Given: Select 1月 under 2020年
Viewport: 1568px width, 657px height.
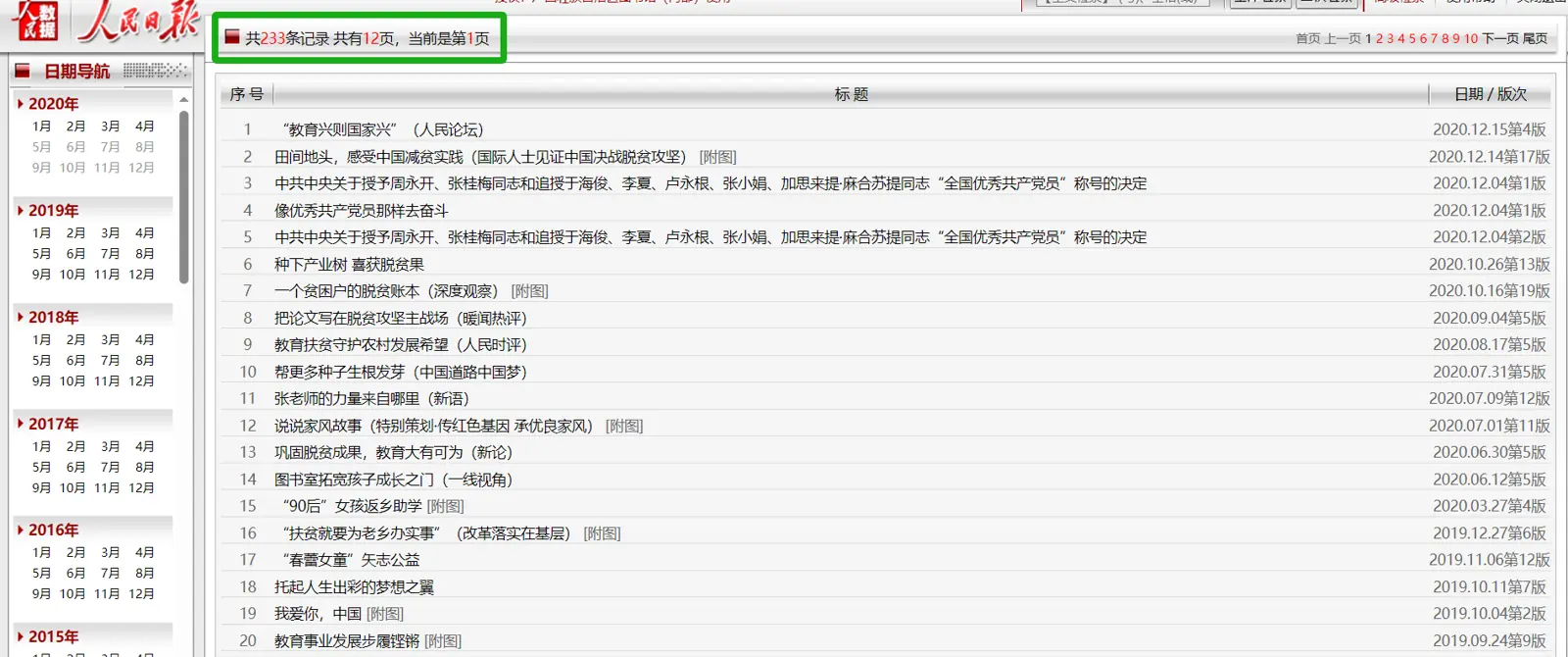Looking at the screenshot, I should pos(41,126).
